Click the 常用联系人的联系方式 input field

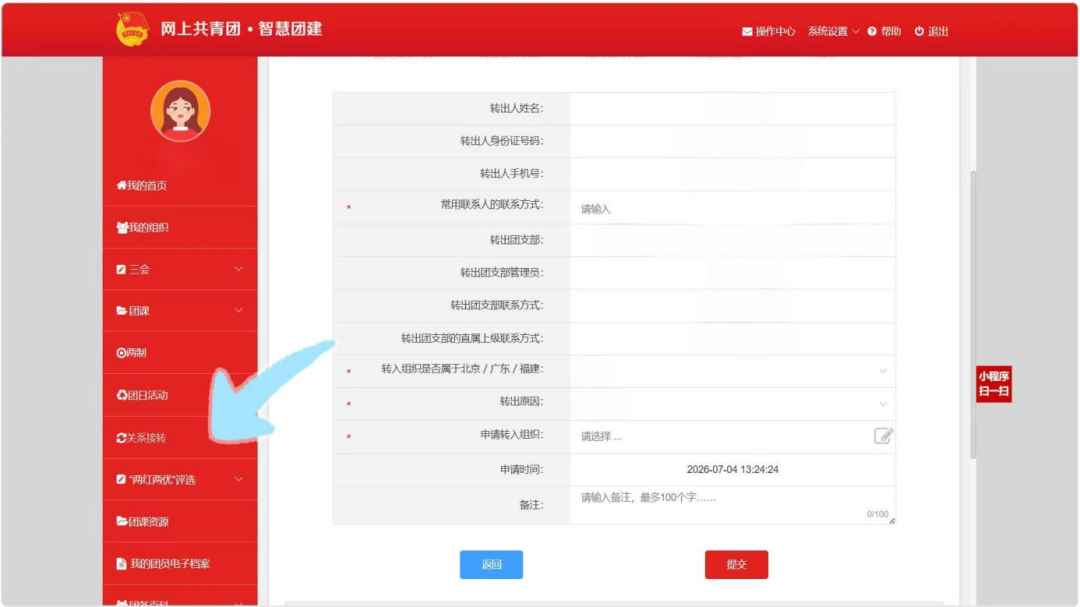coord(732,209)
